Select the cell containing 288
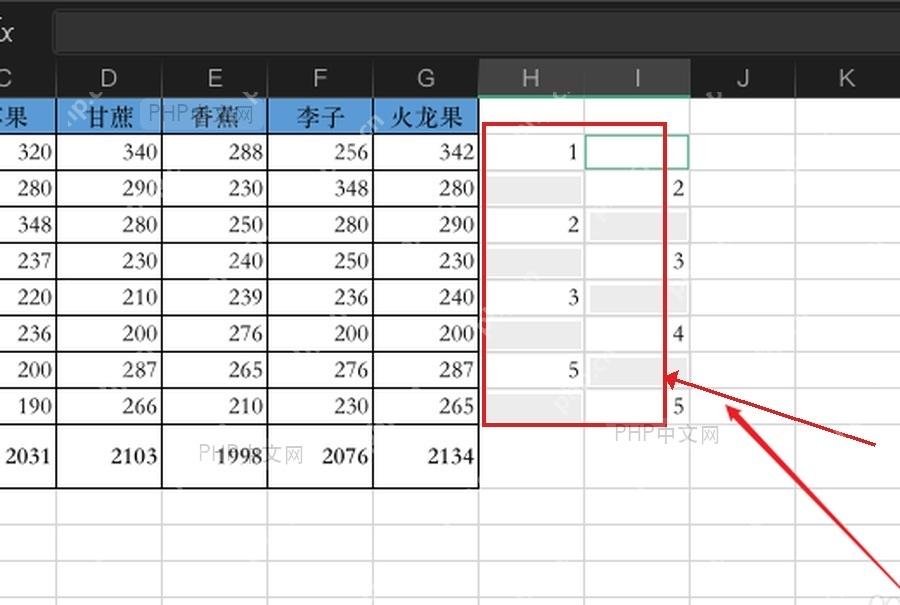 [x=215, y=152]
